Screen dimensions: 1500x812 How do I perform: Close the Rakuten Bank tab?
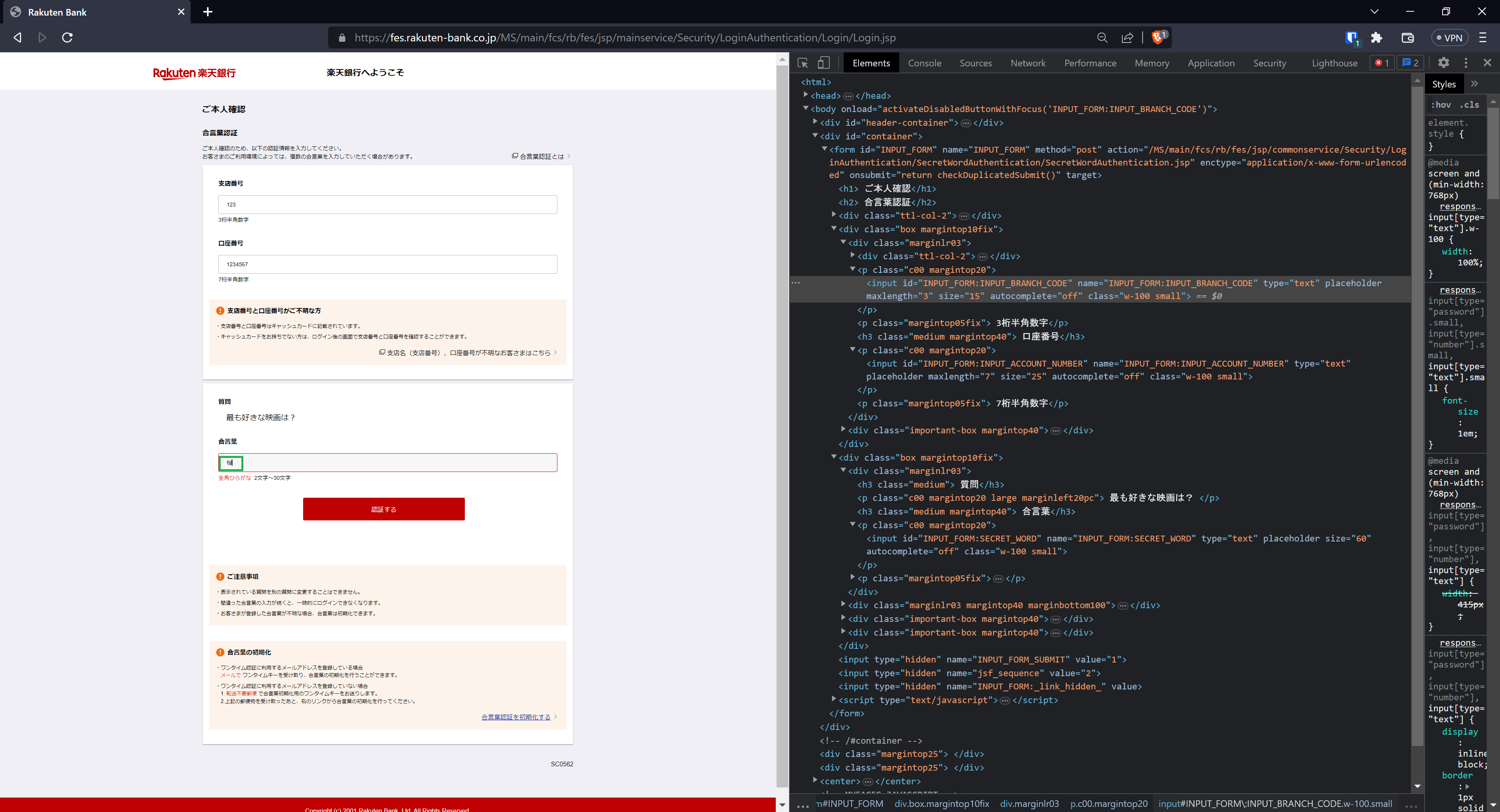click(181, 12)
